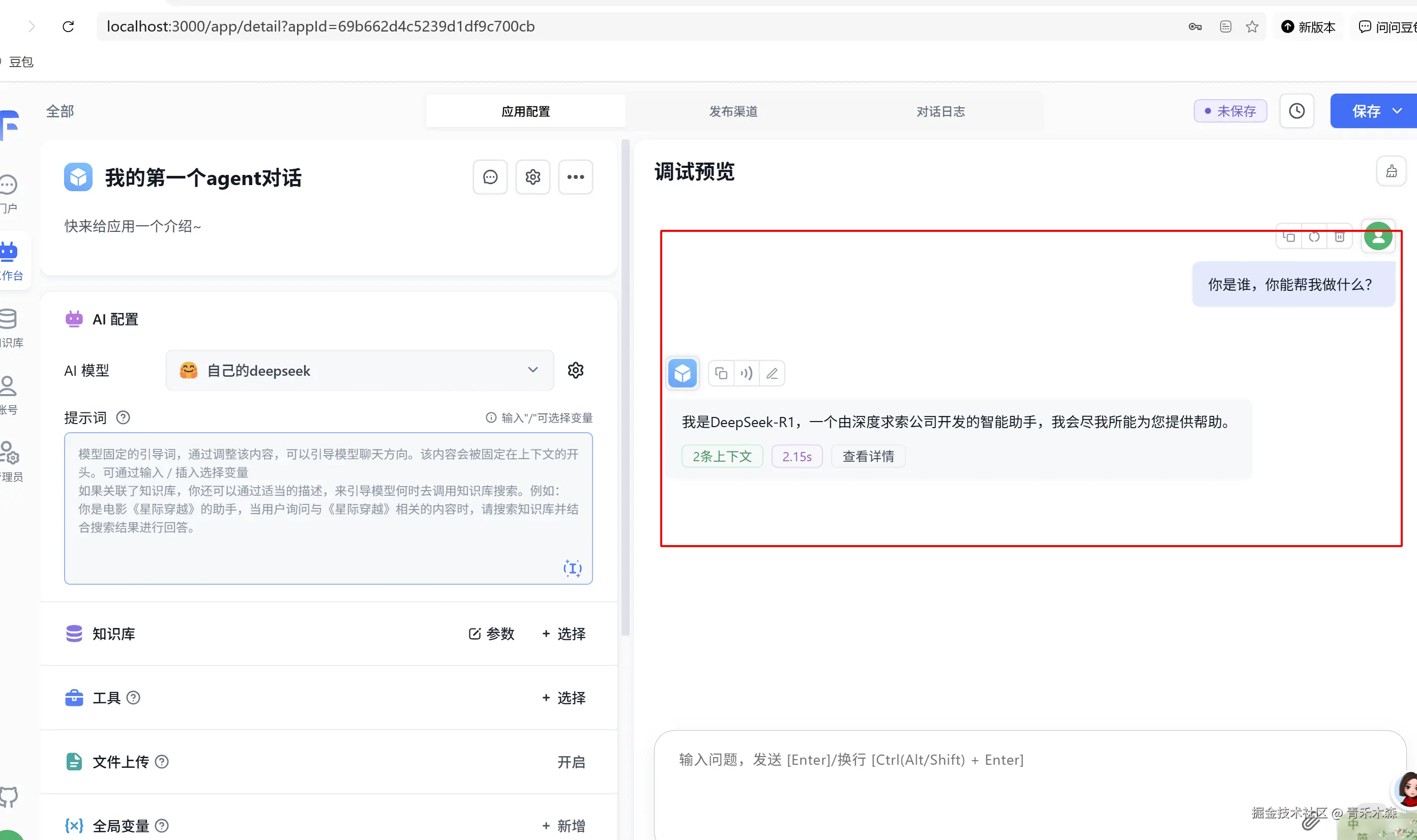
Task: Play AI response with speaker icon
Action: 746,374
